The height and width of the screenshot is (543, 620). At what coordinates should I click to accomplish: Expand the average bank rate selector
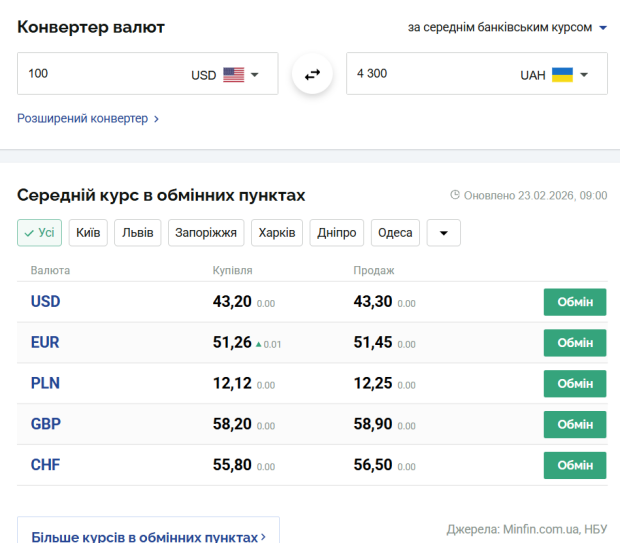507,27
